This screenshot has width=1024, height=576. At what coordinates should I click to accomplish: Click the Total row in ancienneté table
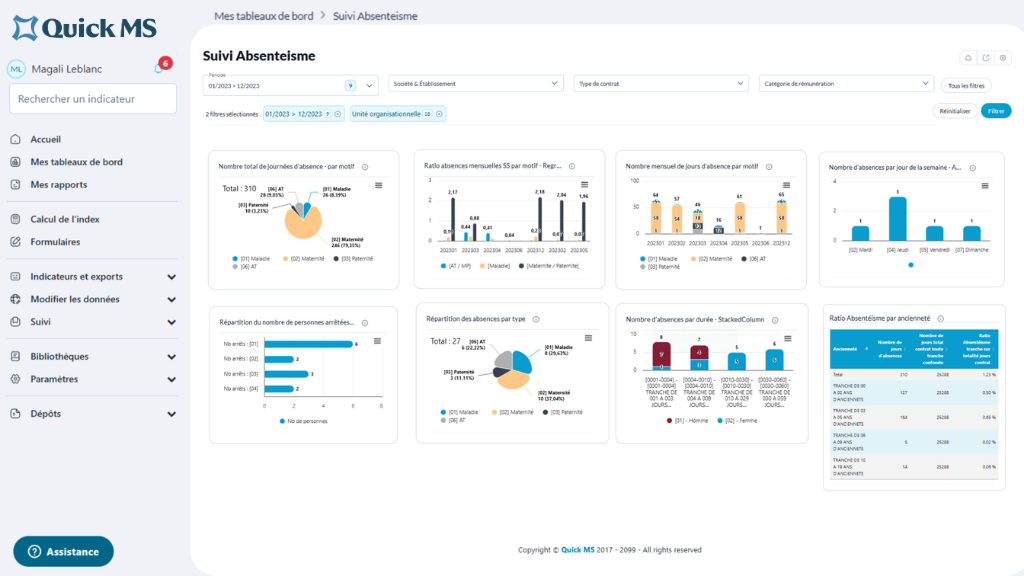pyautogui.click(x=914, y=375)
